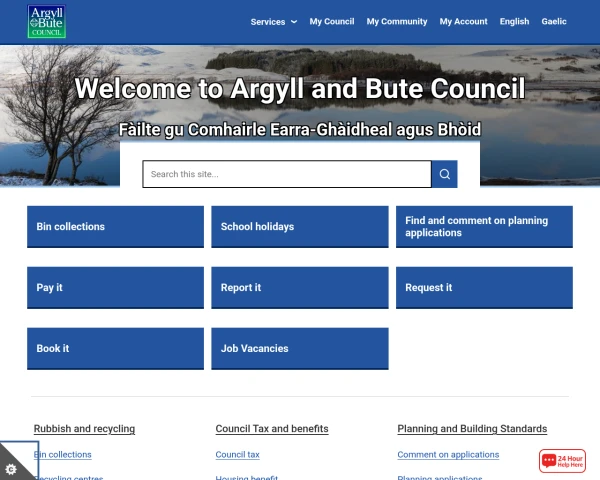600x480 pixels.
Task: Open Find and comment on planning applications
Action: pos(484,227)
